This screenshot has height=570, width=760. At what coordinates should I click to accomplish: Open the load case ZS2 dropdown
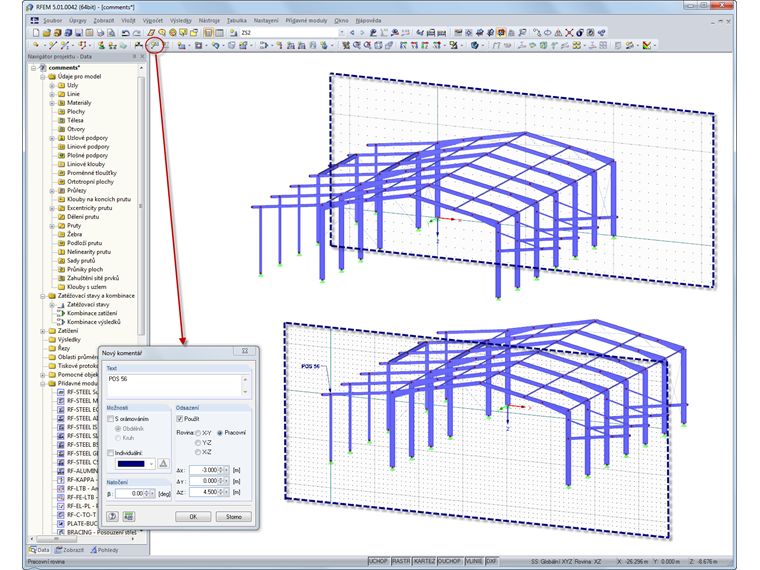341,32
